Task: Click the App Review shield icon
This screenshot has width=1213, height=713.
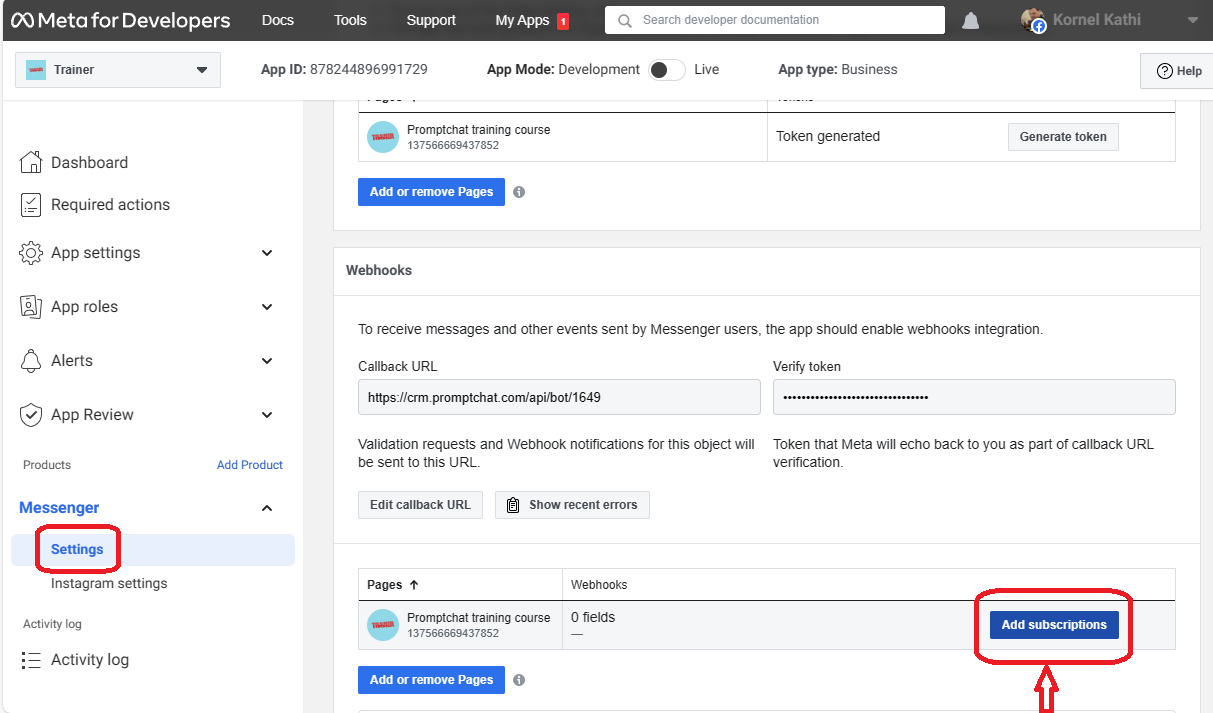Action: point(31,415)
